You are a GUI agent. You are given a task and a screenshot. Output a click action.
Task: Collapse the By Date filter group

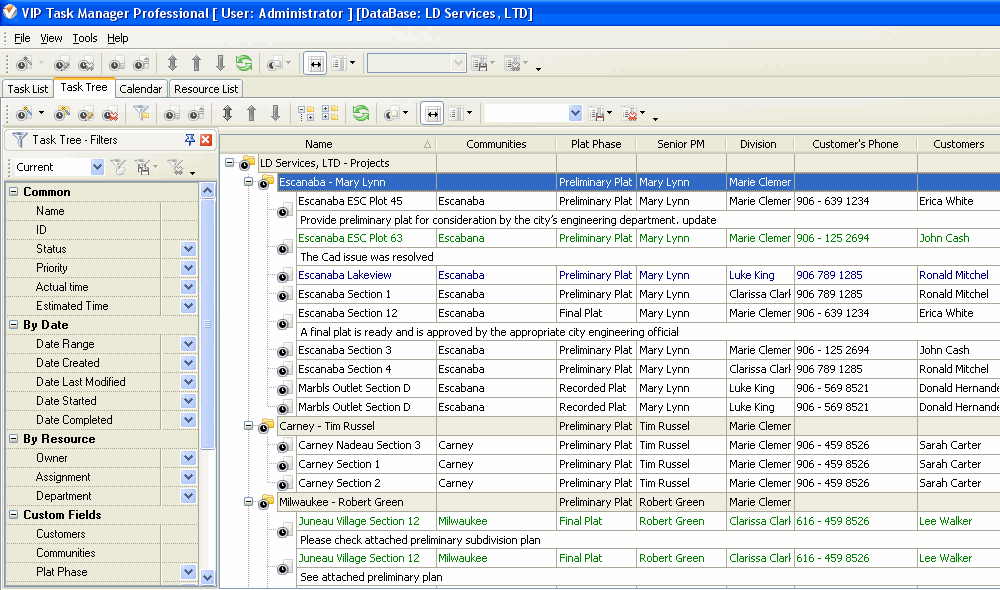(14, 325)
